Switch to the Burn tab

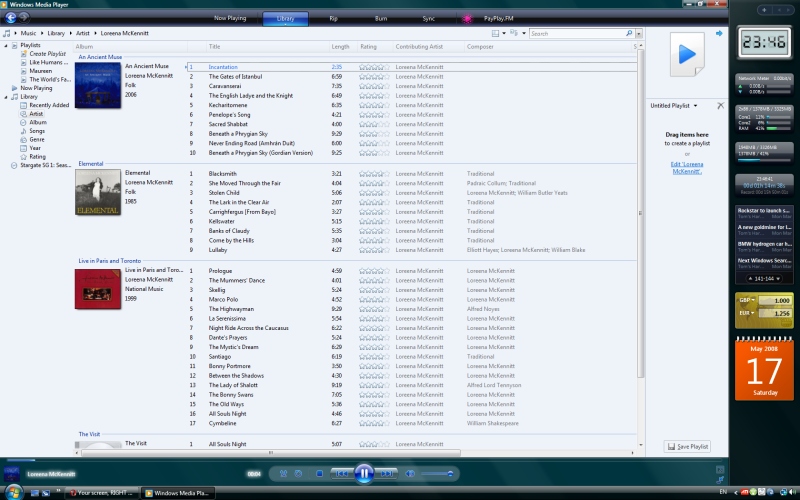pyautogui.click(x=381, y=18)
